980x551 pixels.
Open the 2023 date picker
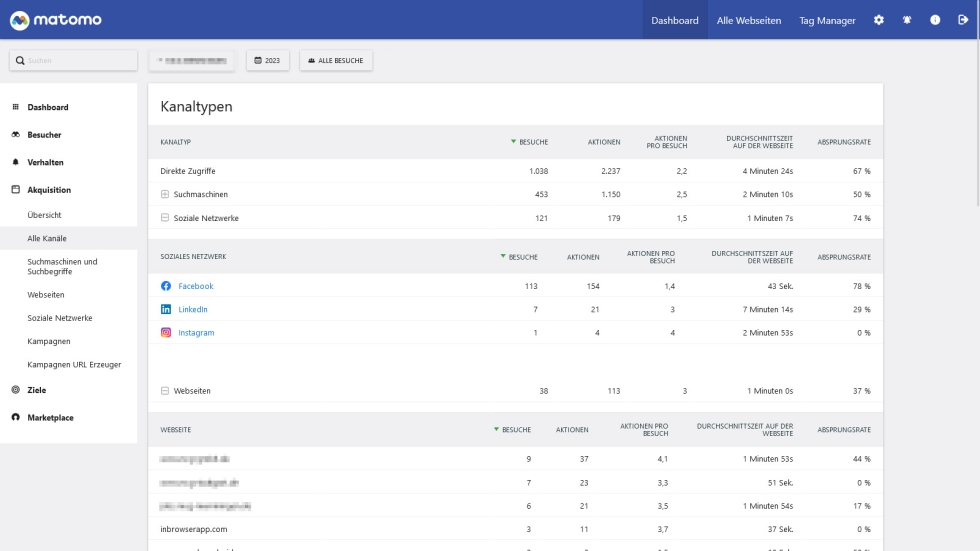[x=267, y=61]
